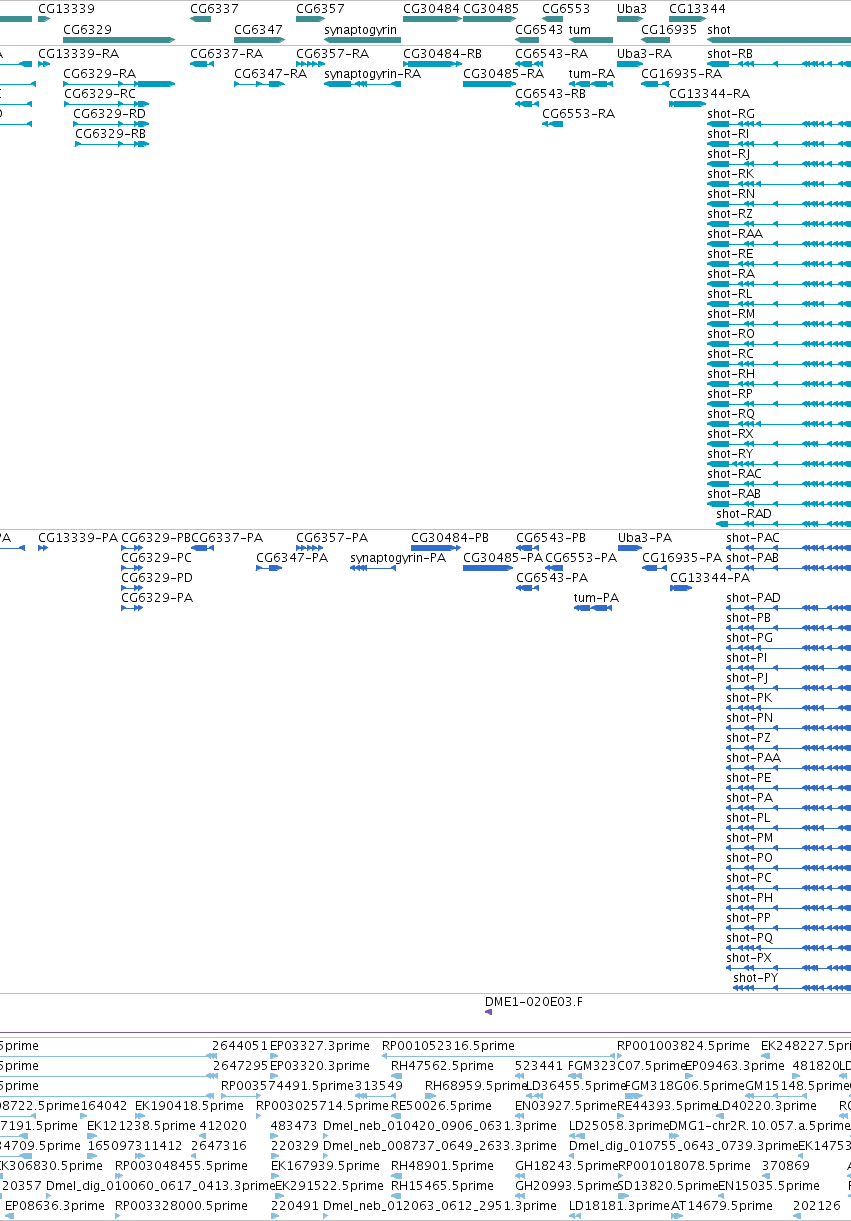Click EST label EP03327.3prime

pos(319,1045)
